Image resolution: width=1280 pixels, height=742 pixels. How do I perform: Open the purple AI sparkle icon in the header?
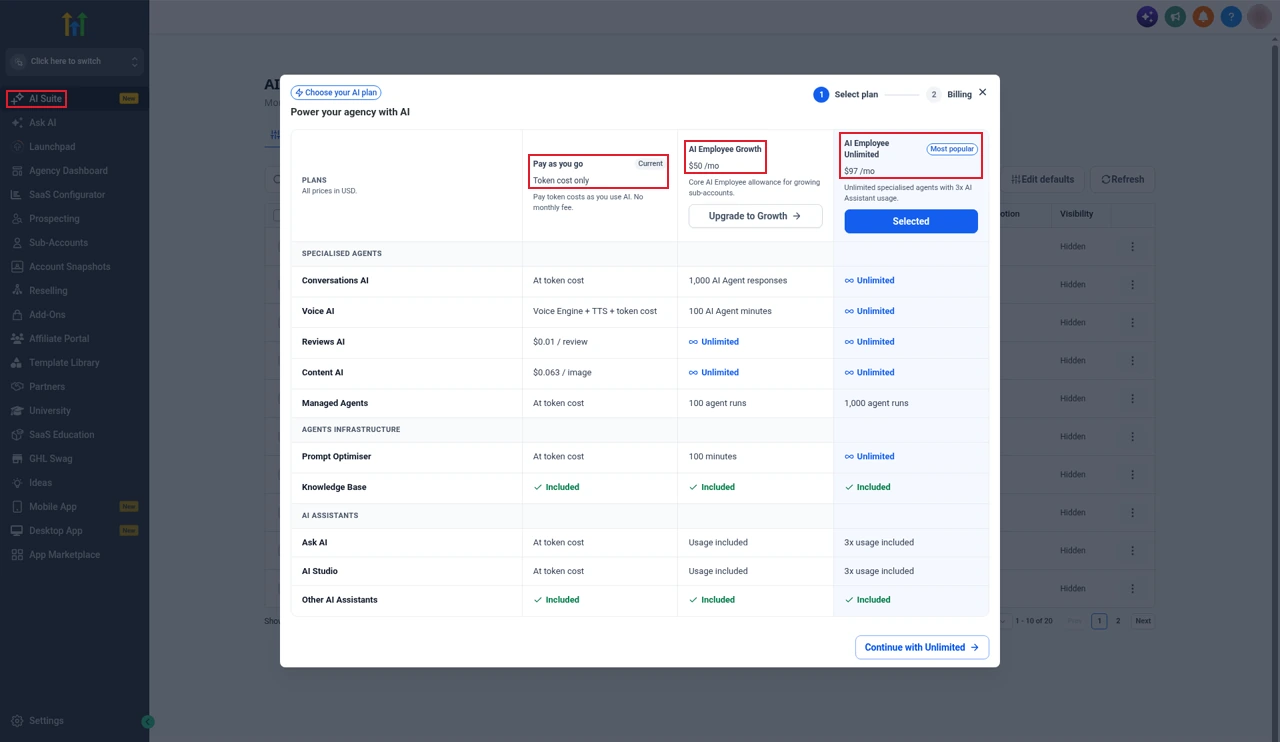click(1147, 17)
